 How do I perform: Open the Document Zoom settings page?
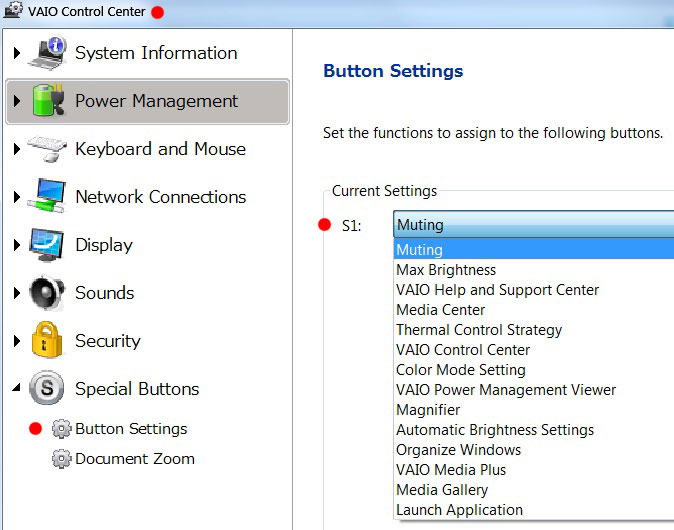tap(134, 459)
